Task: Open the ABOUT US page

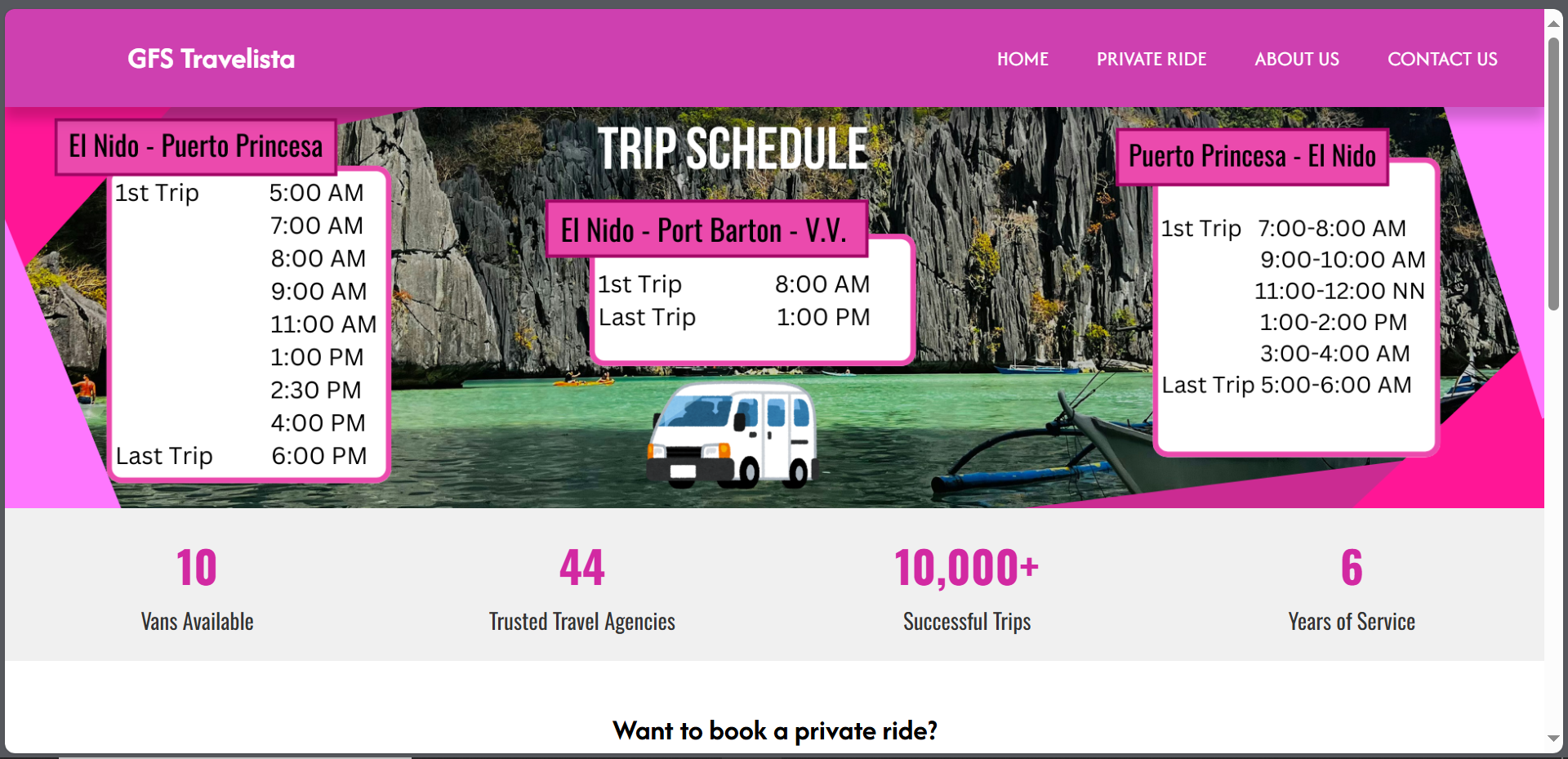Action: 1296,59
